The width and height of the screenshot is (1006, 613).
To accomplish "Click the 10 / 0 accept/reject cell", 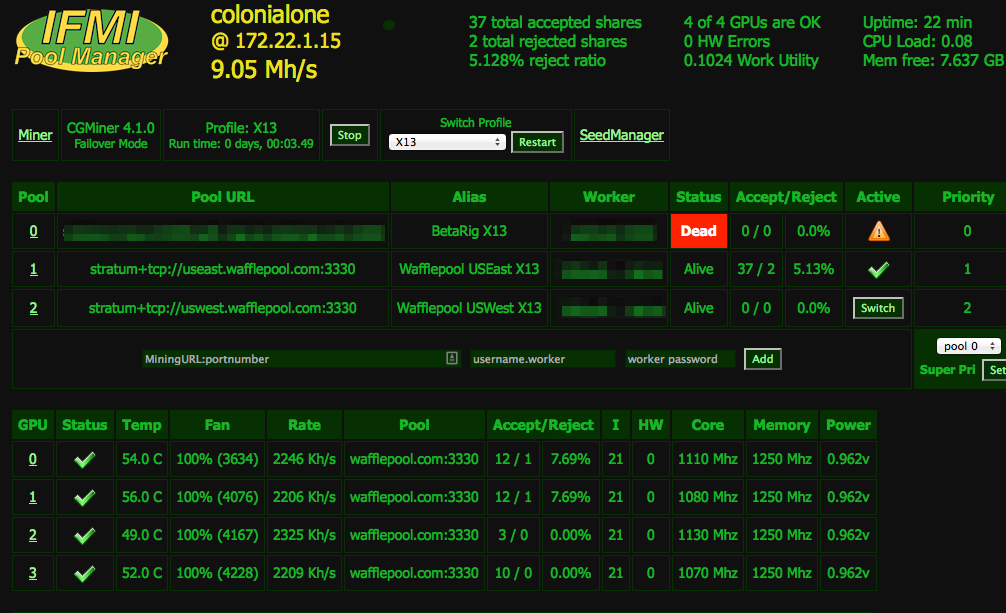I will (x=513, y=573).
